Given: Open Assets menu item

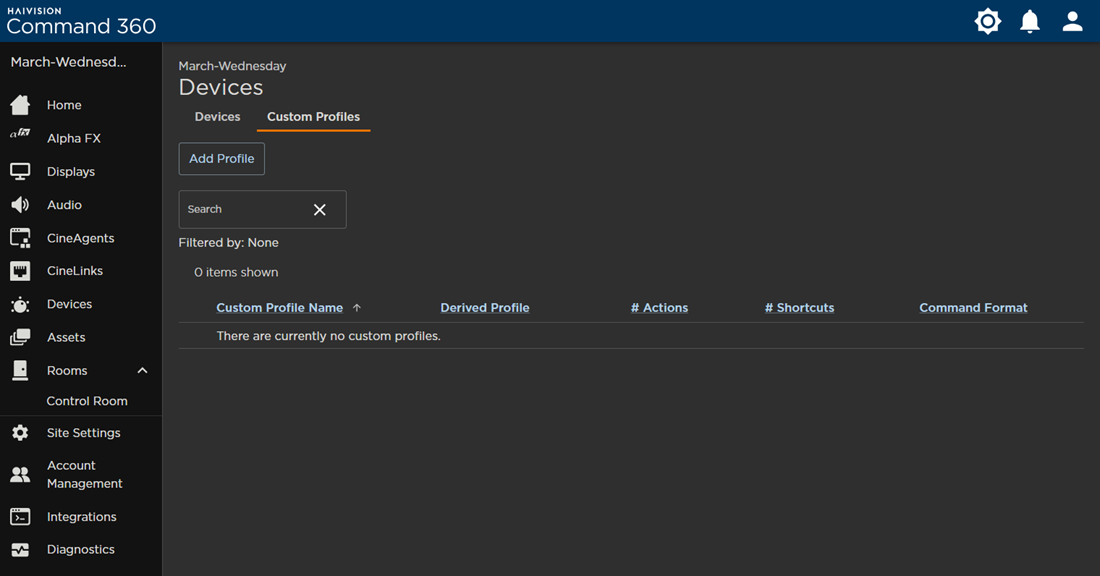Looking at the screenshot, I should (66, 337).
